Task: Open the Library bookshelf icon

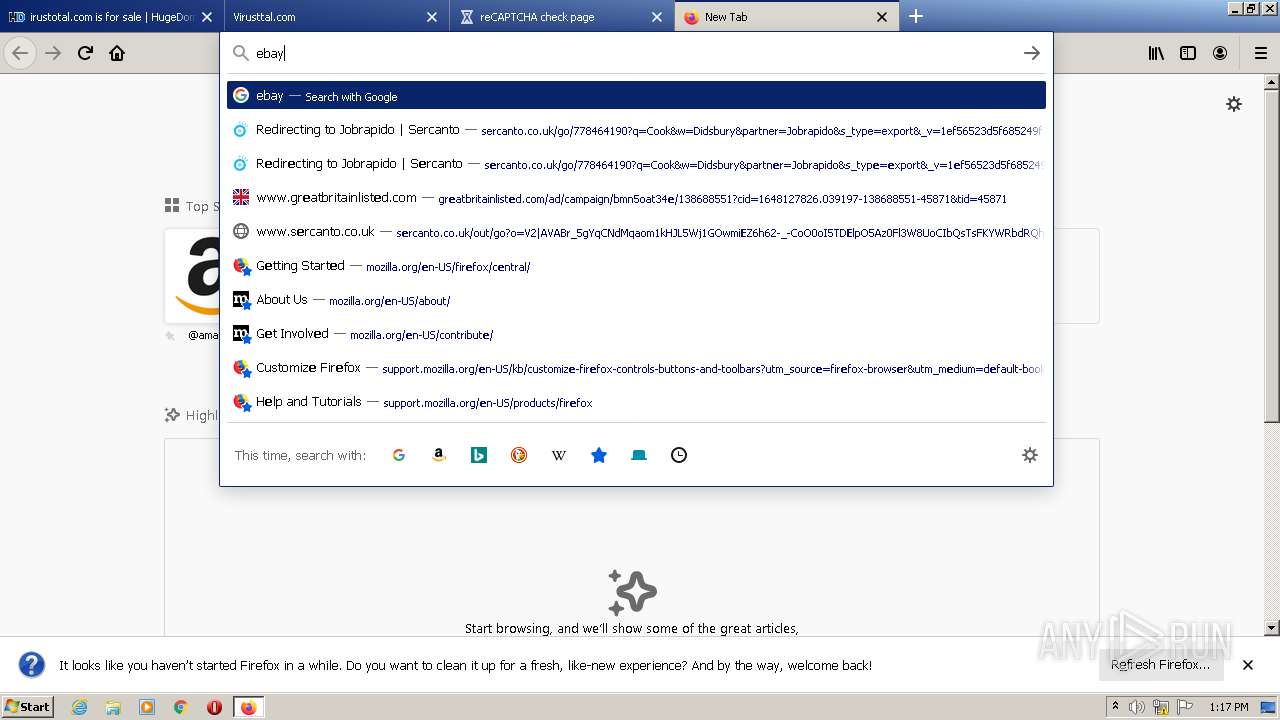Action: coord(1156,53)
